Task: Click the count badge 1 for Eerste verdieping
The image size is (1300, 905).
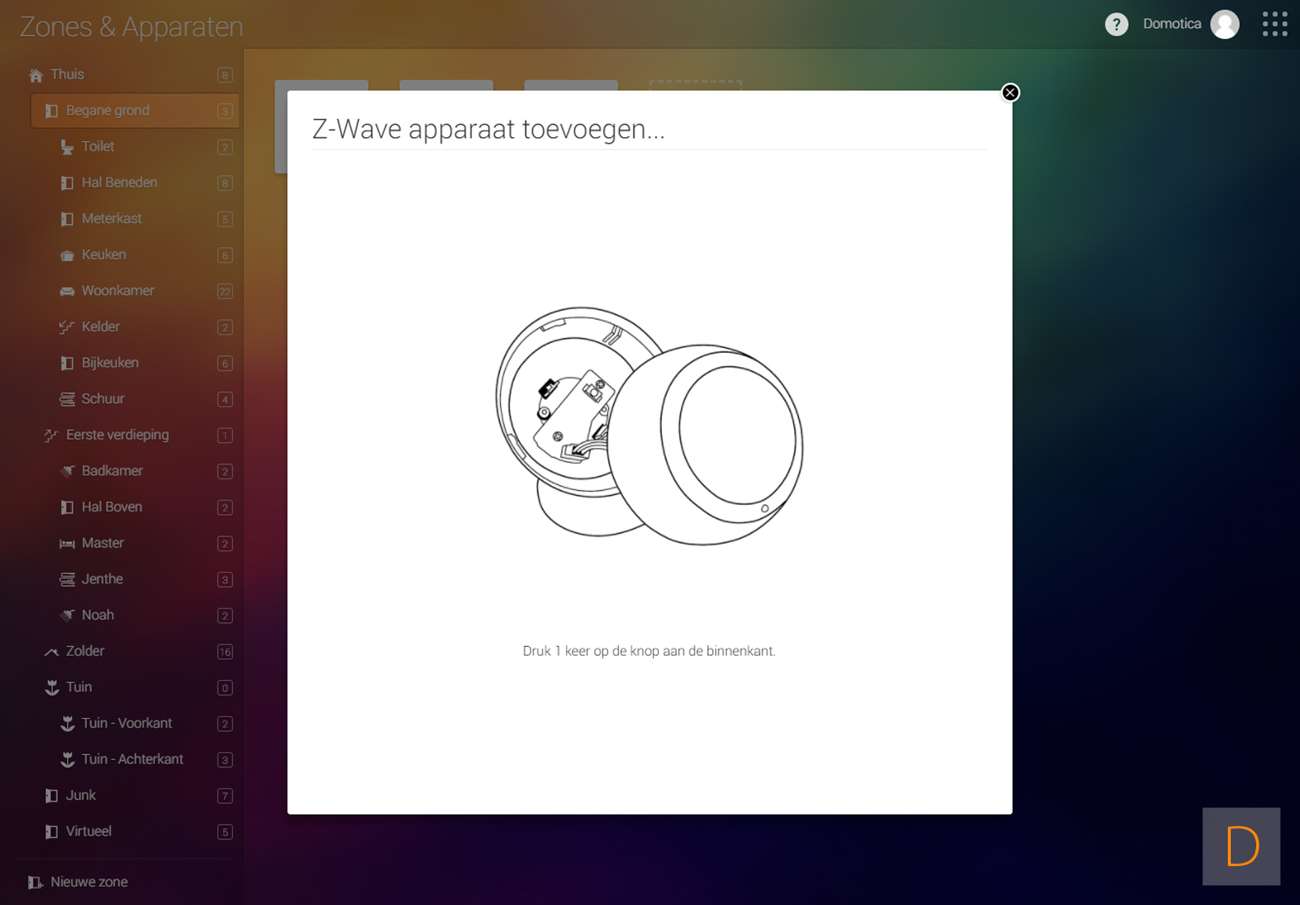Action: tap(225, 436)
